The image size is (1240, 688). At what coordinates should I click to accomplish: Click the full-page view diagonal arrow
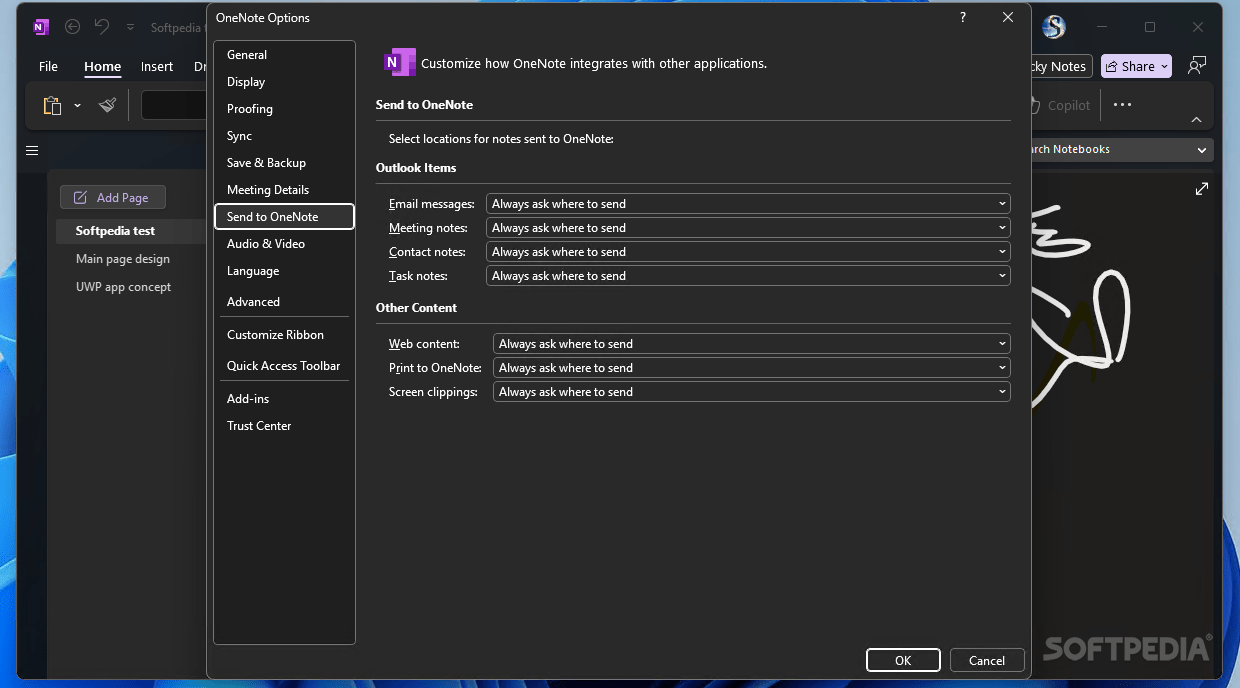point(1201,188)
